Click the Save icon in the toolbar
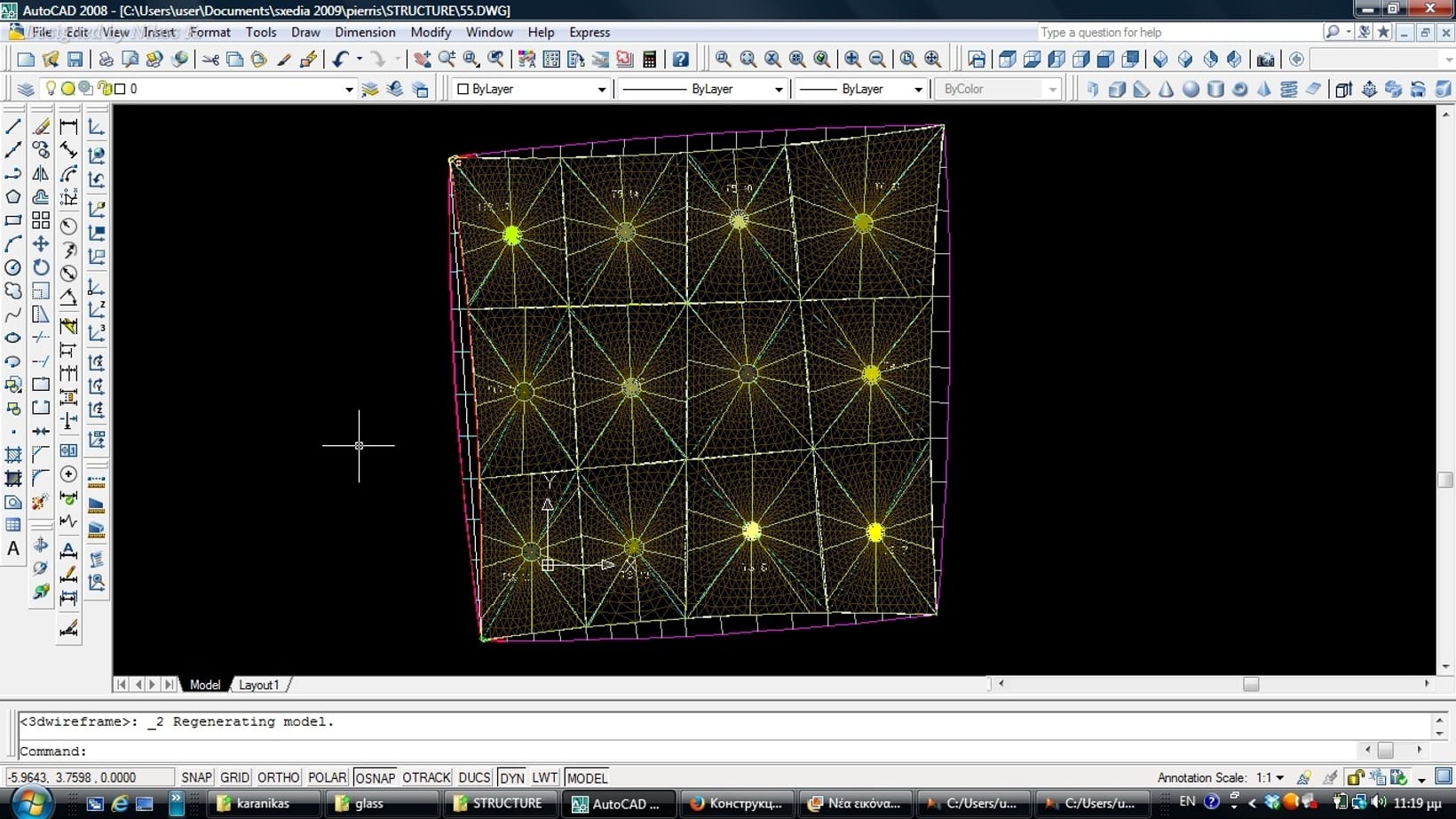 click(75, 60)
